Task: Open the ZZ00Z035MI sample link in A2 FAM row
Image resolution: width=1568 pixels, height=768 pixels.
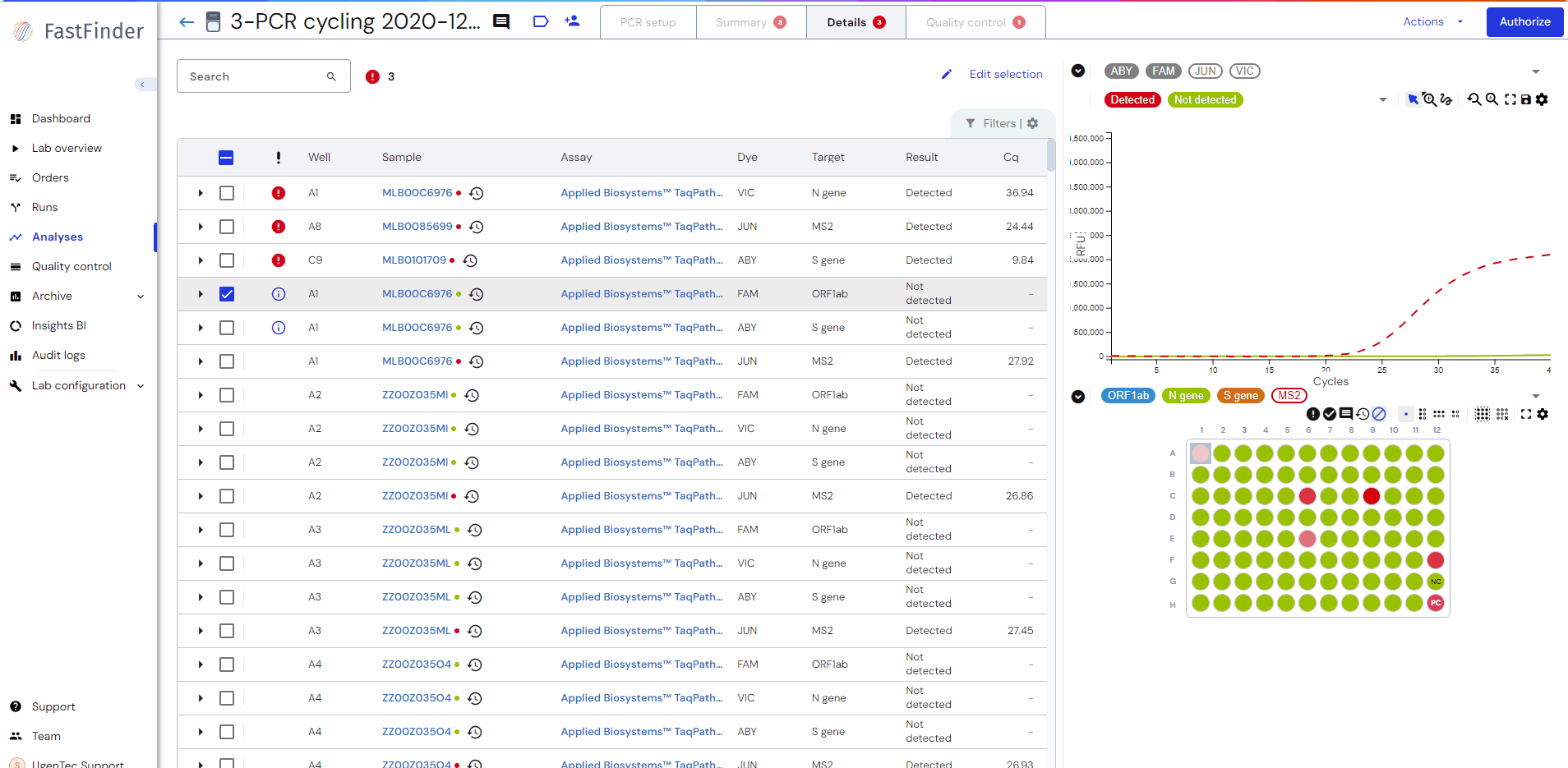Action: (415, 395)
